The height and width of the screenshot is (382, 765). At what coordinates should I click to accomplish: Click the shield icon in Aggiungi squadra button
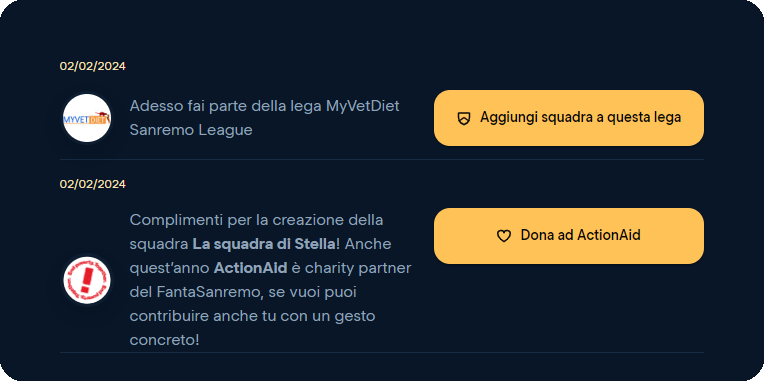point(464,118)
